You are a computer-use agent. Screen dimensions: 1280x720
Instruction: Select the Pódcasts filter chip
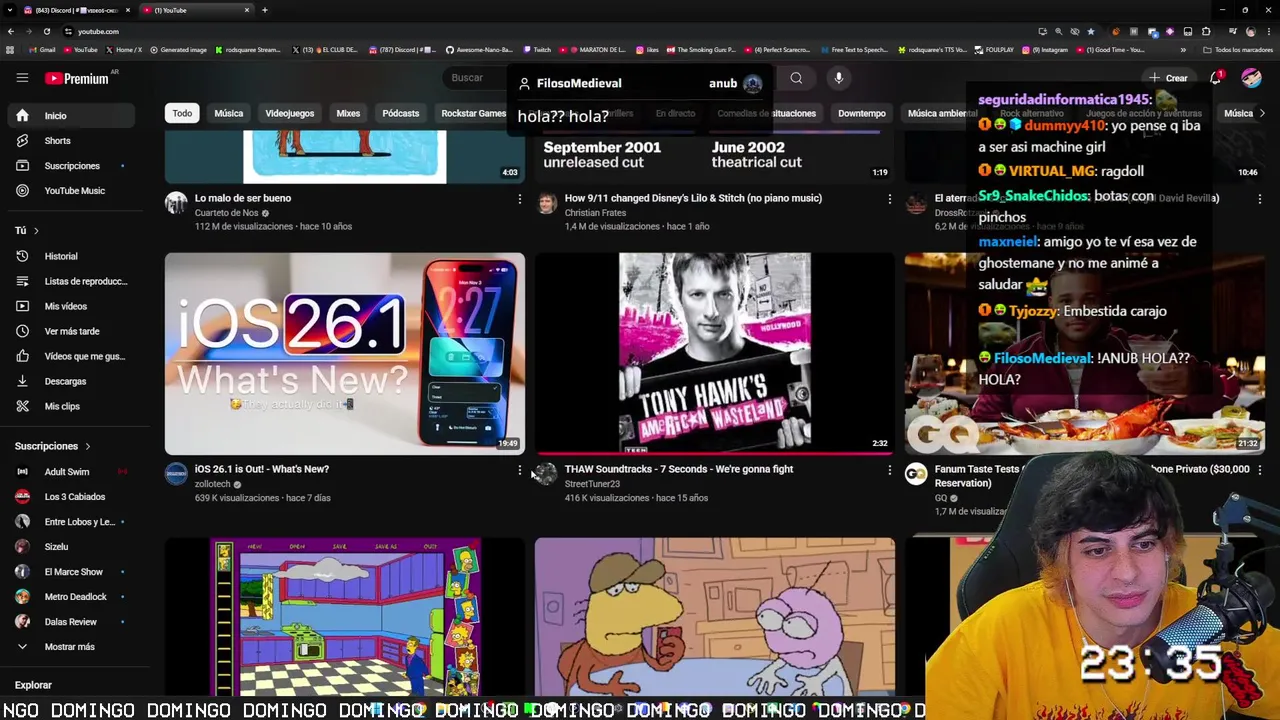(x=401, y=113)
